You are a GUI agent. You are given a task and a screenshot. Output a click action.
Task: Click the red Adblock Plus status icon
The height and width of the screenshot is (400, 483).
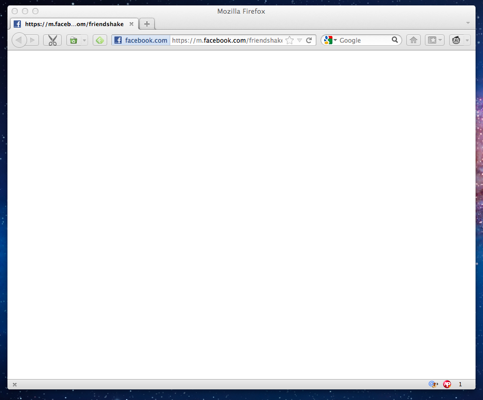[447, 384]
